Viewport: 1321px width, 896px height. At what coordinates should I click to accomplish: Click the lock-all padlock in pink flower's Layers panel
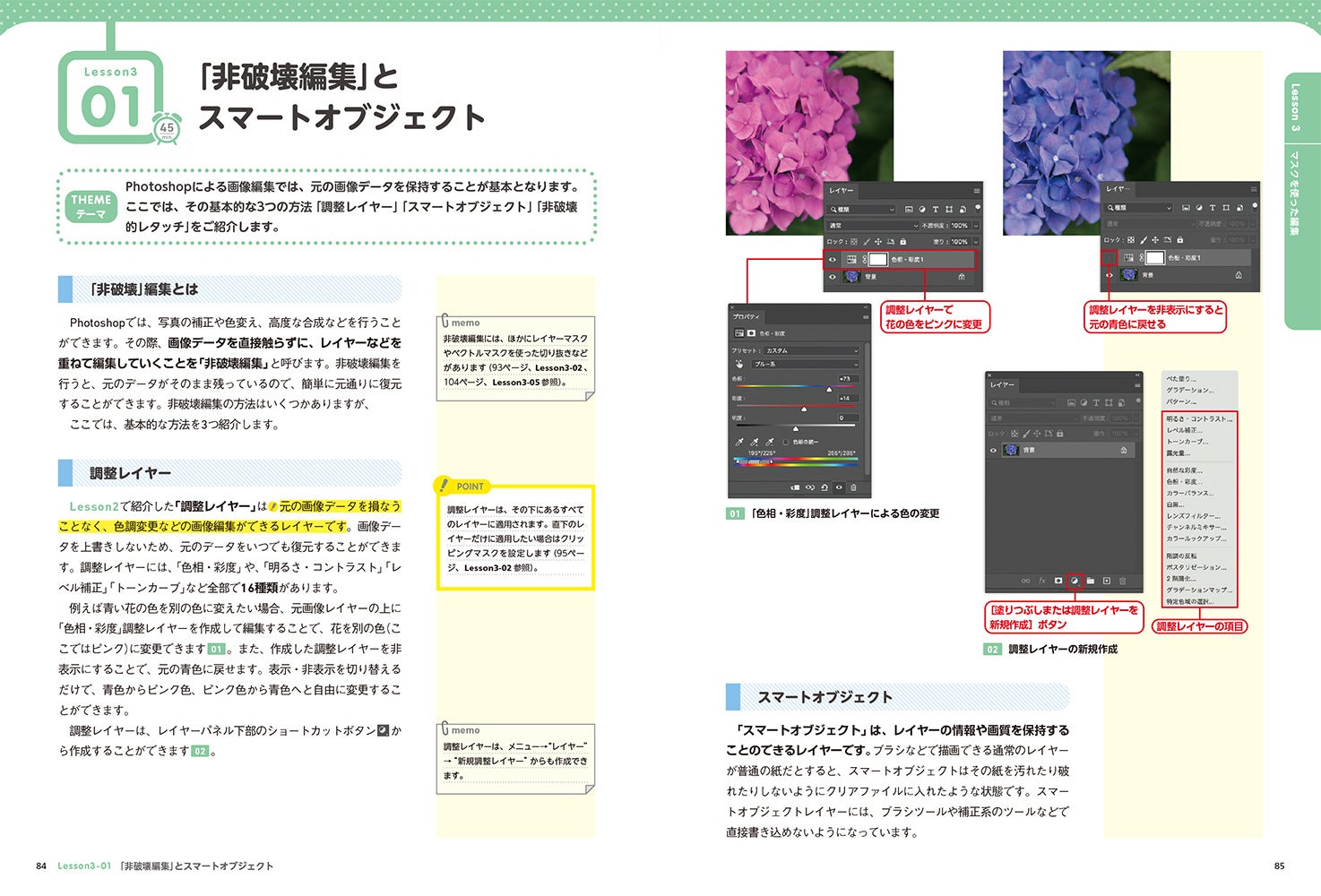(902, 242)
